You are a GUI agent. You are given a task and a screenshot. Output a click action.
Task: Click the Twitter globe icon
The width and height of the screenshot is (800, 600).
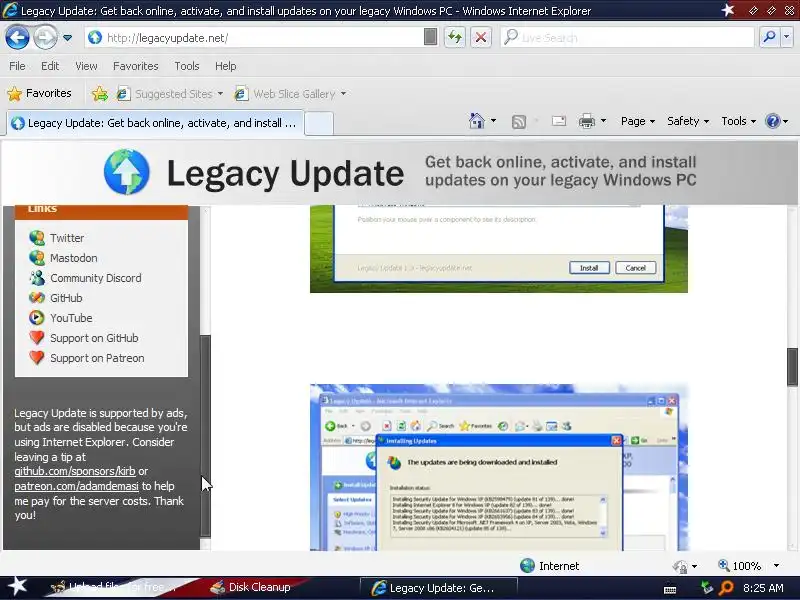(37, 238)
